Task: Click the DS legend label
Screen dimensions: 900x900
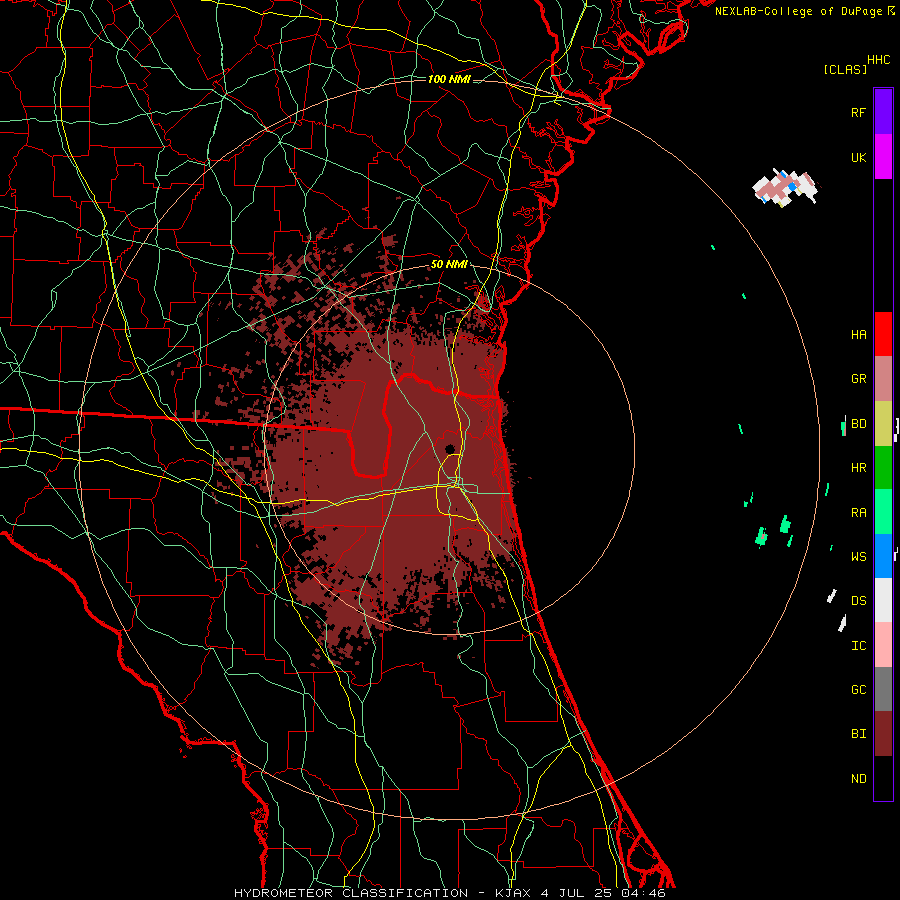Action: pyautogui.click(x=858, y=601)
